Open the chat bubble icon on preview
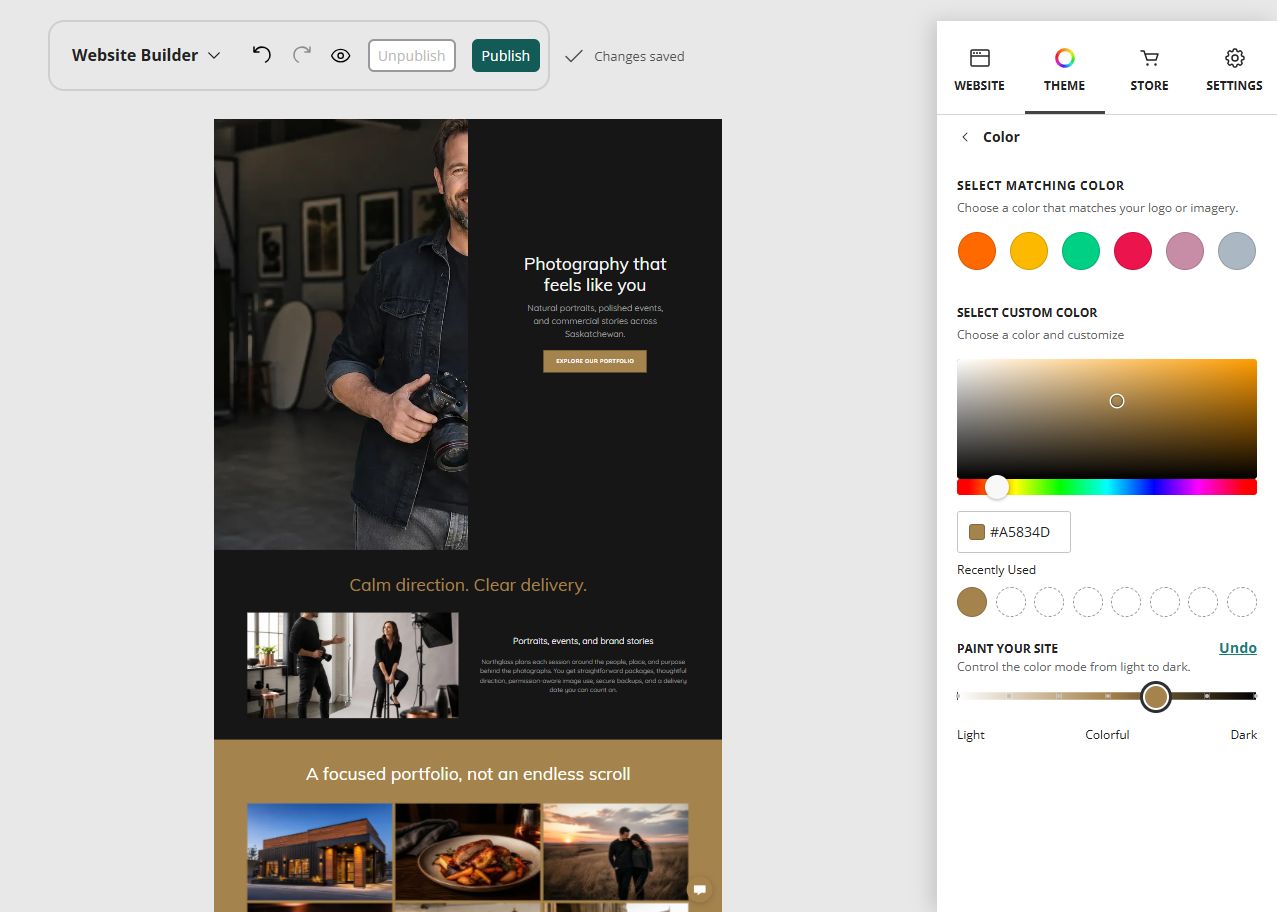This screenshot has width=1277, height=912. point(700,889)
